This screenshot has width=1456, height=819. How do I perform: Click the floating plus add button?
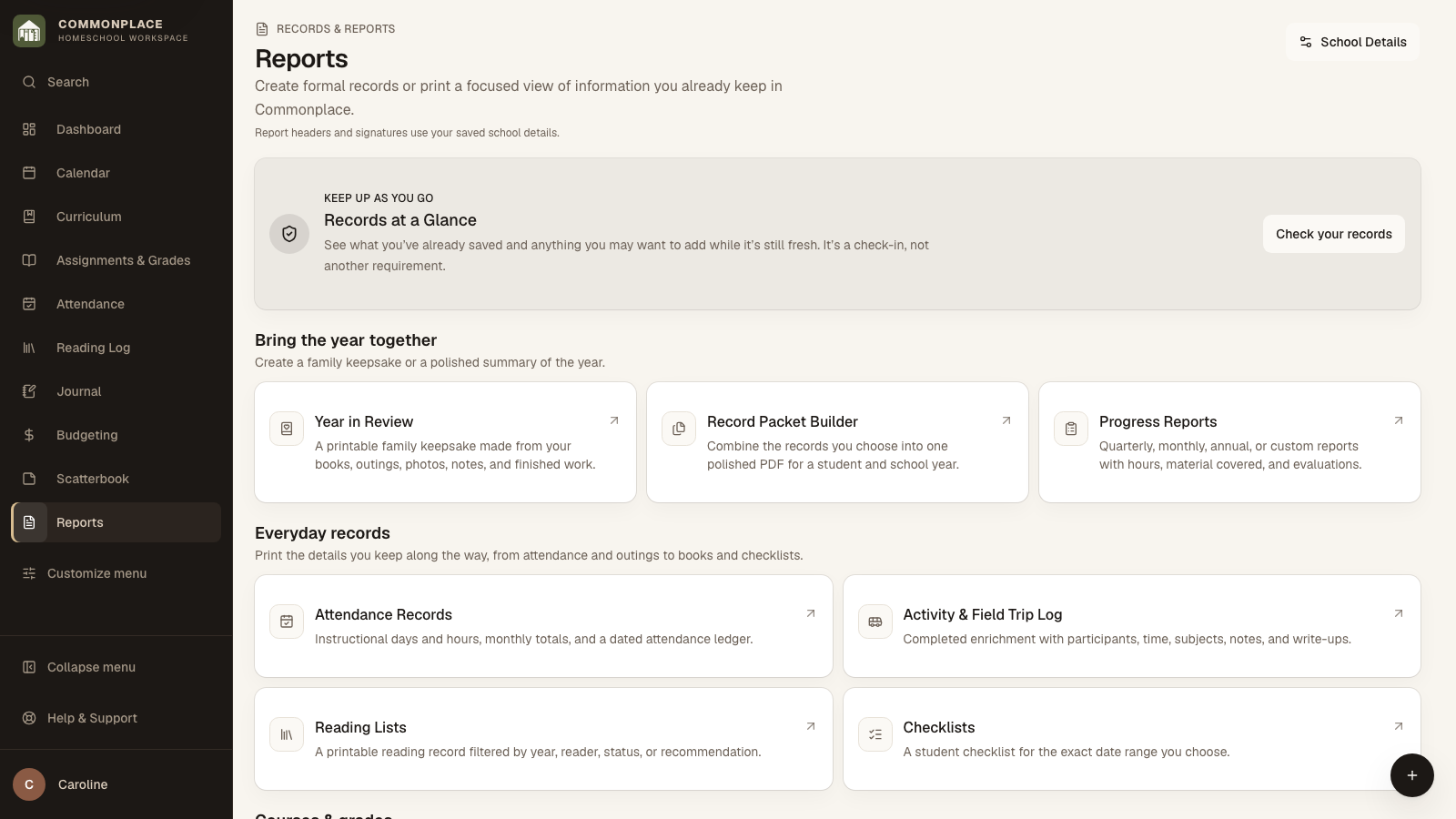pyautogui.click(x=1411, y=775)
